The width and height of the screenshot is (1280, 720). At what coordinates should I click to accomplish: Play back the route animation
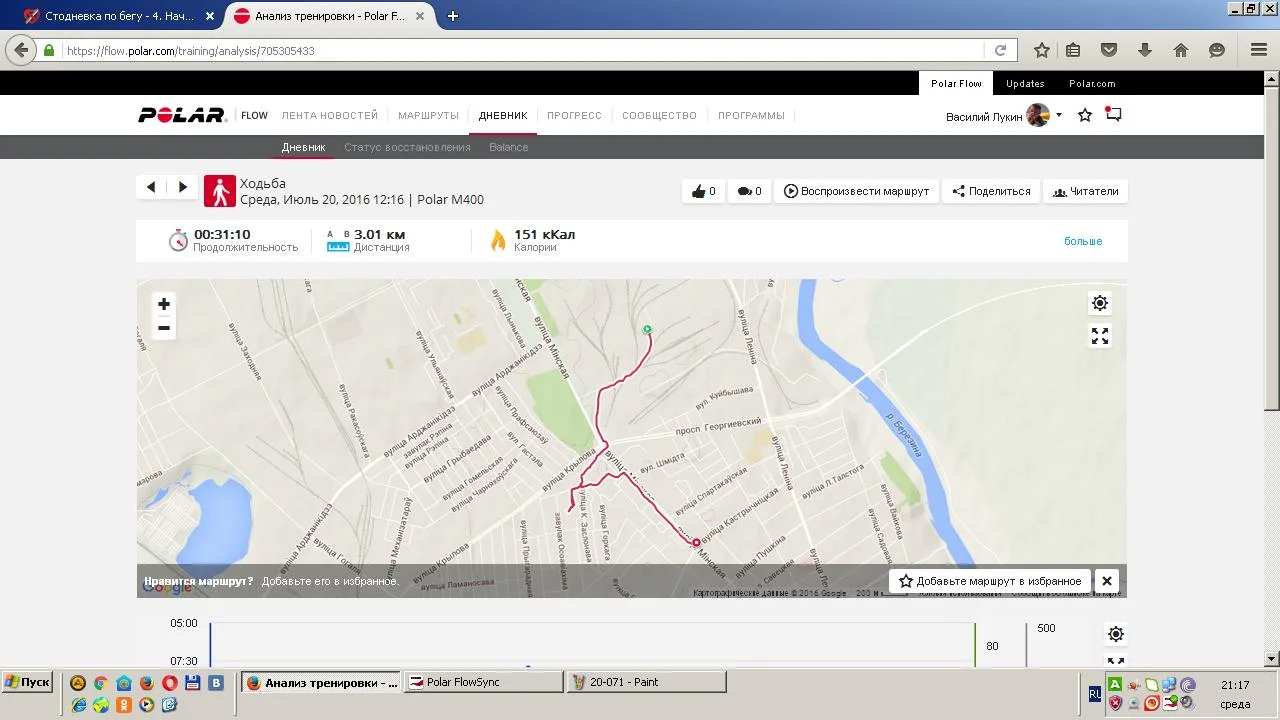tap(856, 191)
